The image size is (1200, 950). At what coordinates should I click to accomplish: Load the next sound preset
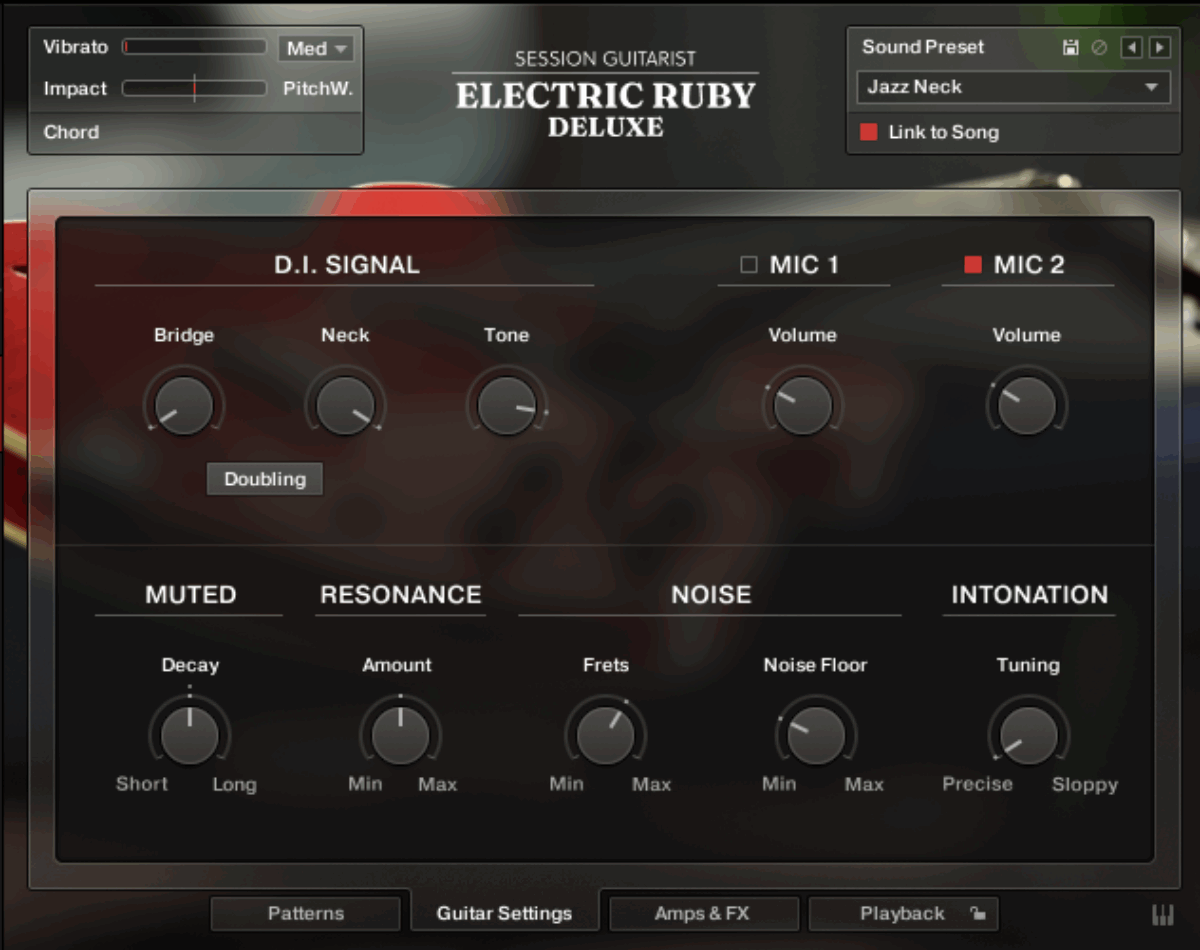coord(1159,47)
